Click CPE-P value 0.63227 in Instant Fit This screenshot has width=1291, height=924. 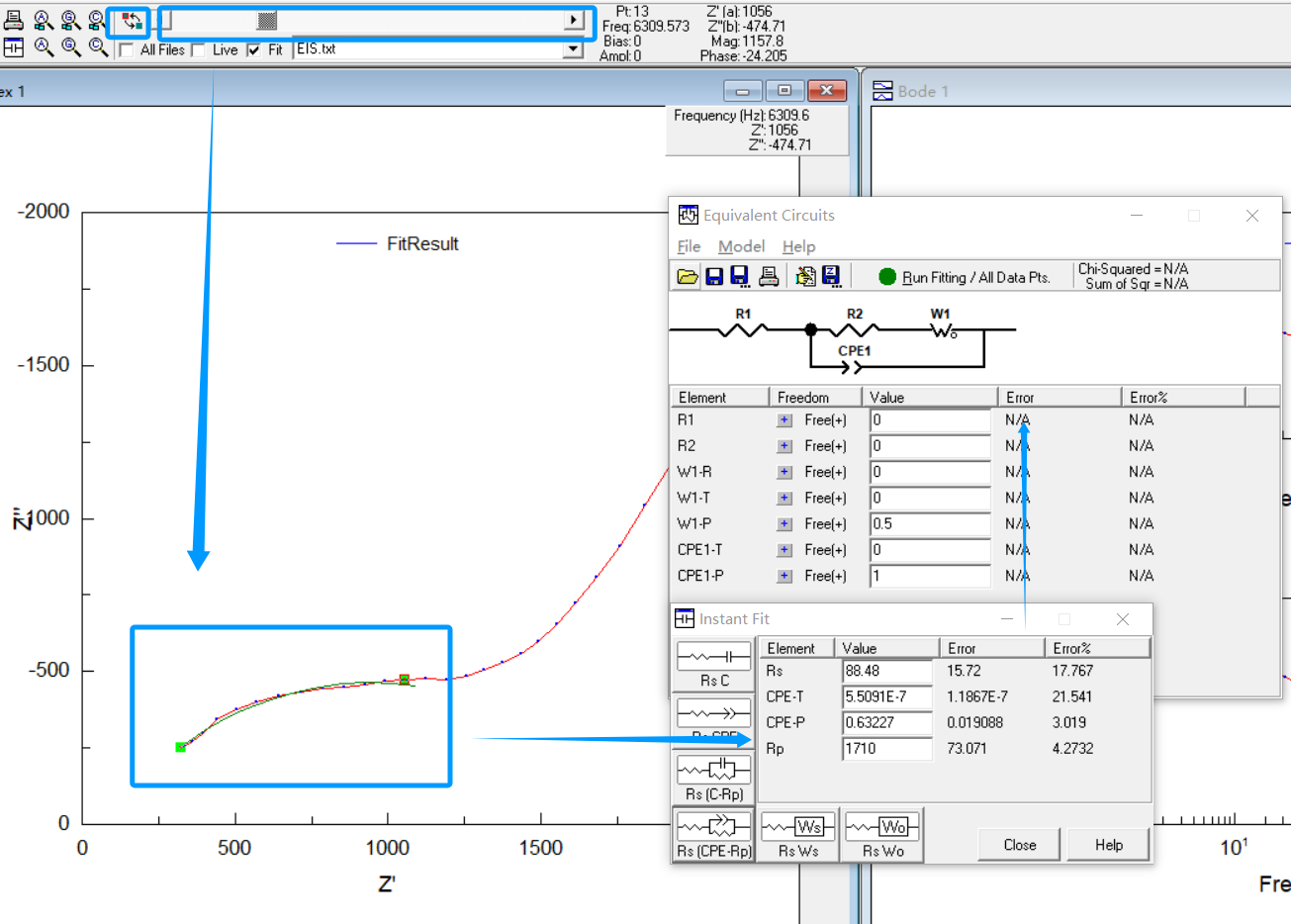[887, 723]
